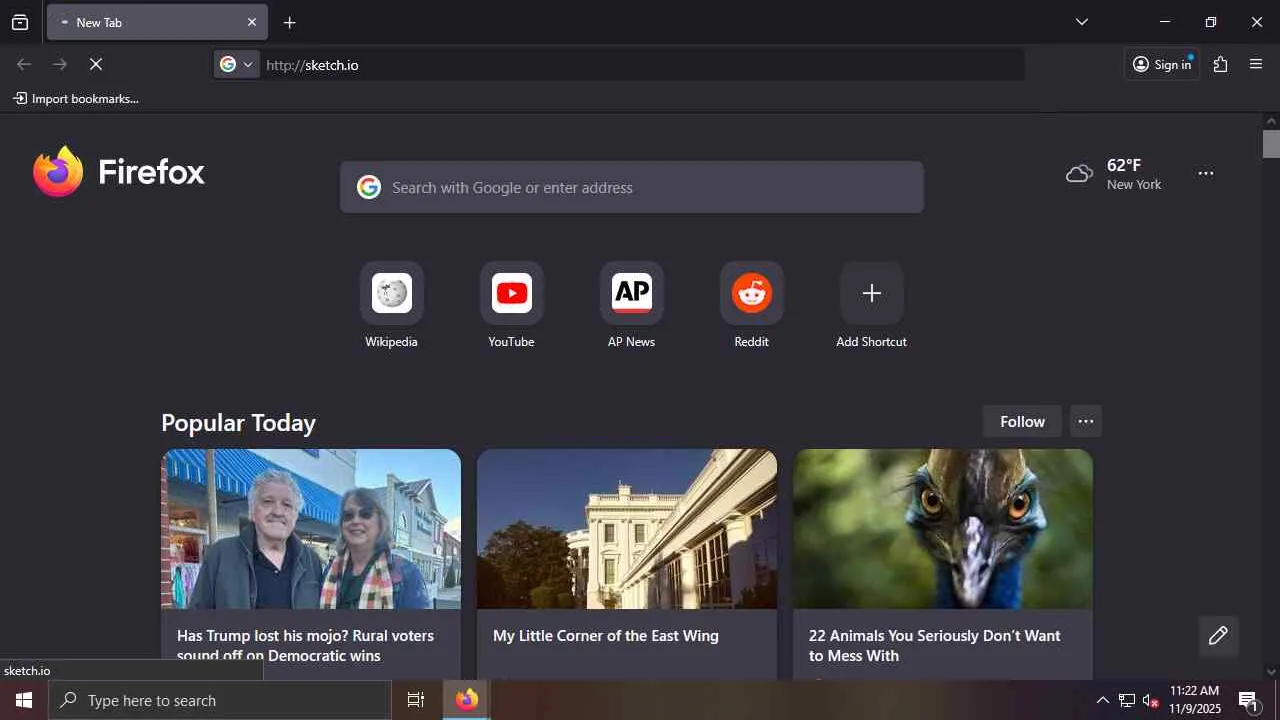Open the Windows Start menu

coord(24,700)
